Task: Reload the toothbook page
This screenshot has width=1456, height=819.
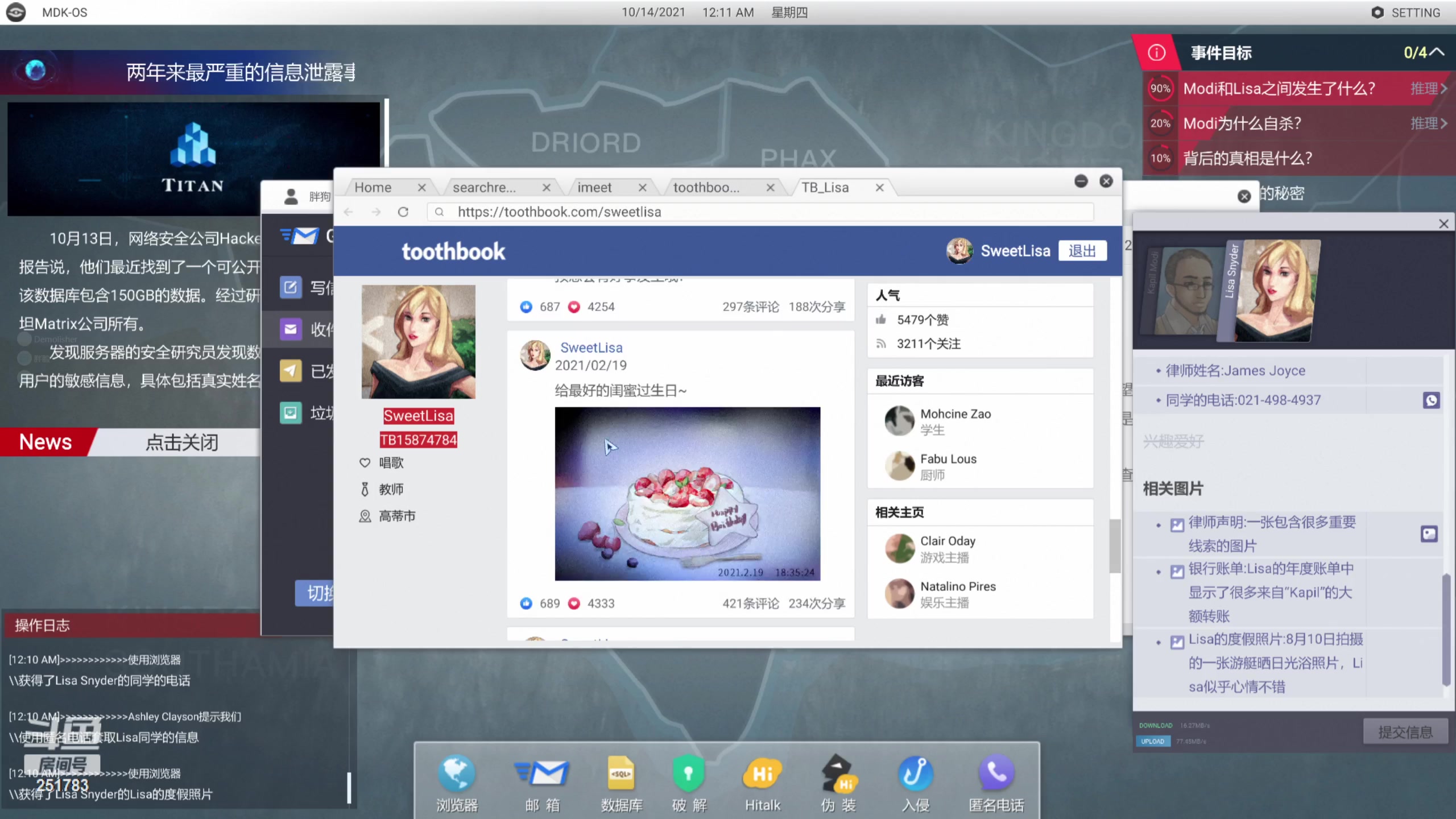Action: 403,212
